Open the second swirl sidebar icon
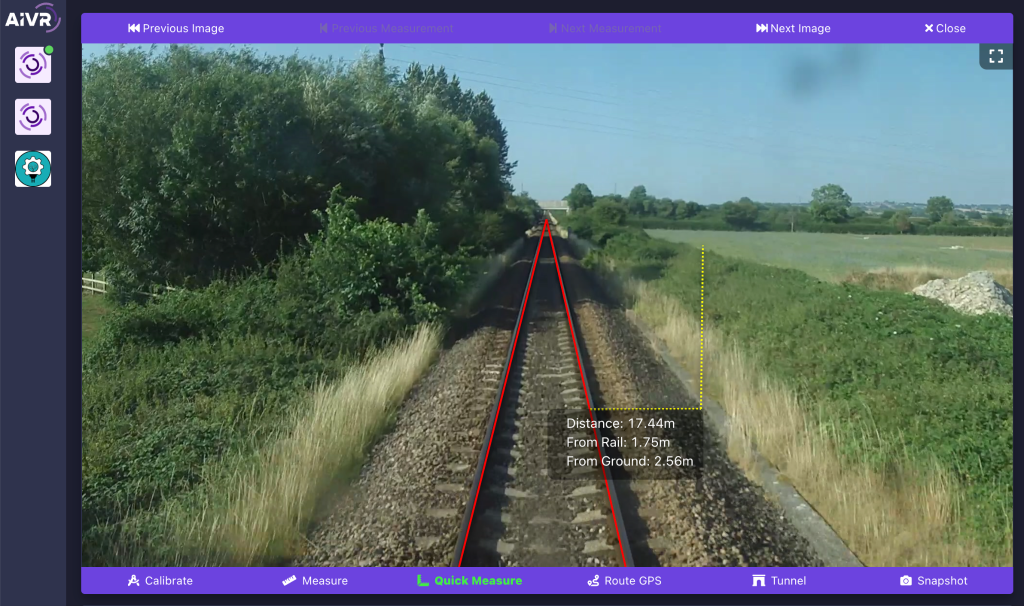Screen dimensions: 1024x606 pyautogui.click(x=33, y=117)
